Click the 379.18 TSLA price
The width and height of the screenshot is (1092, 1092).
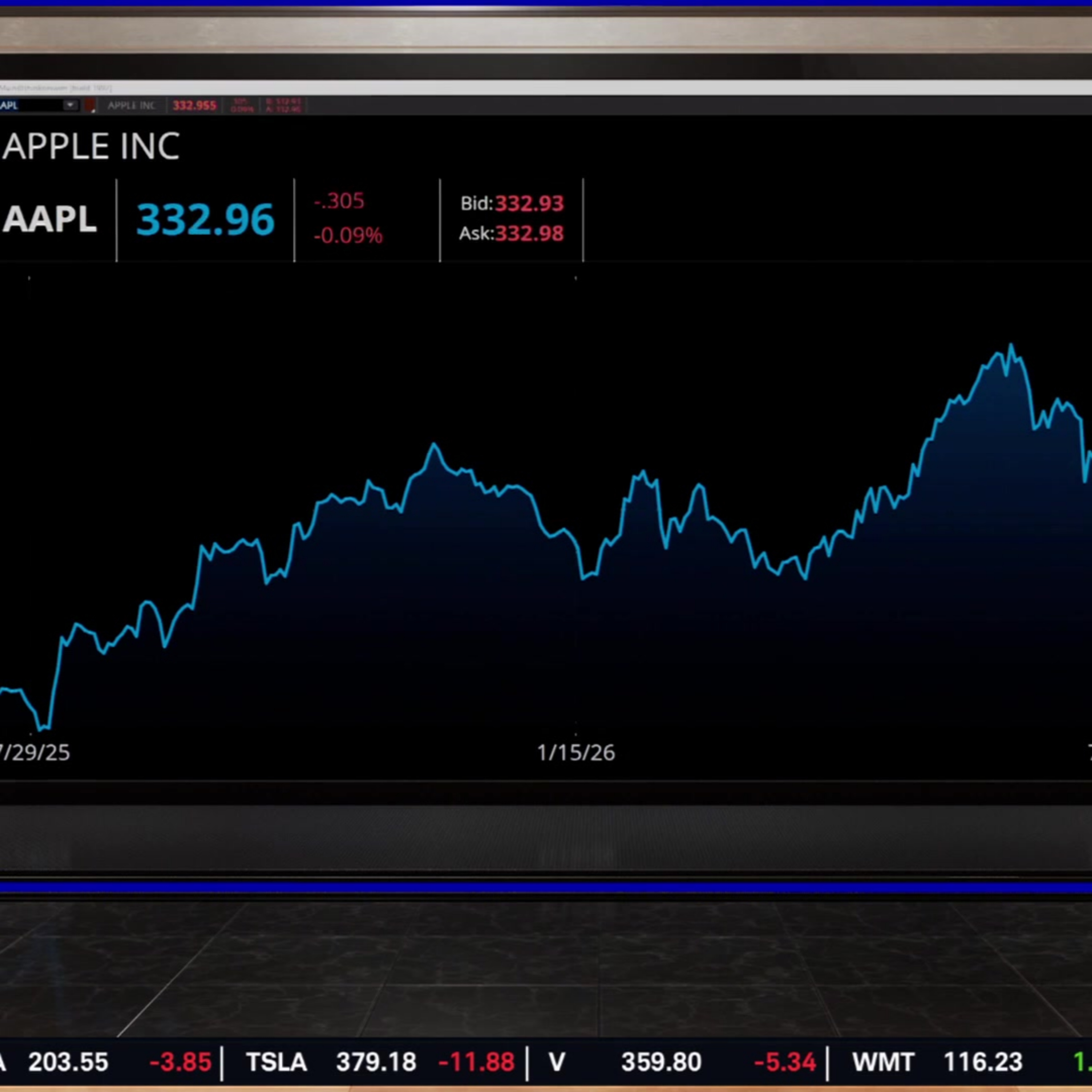(376, 1062)
